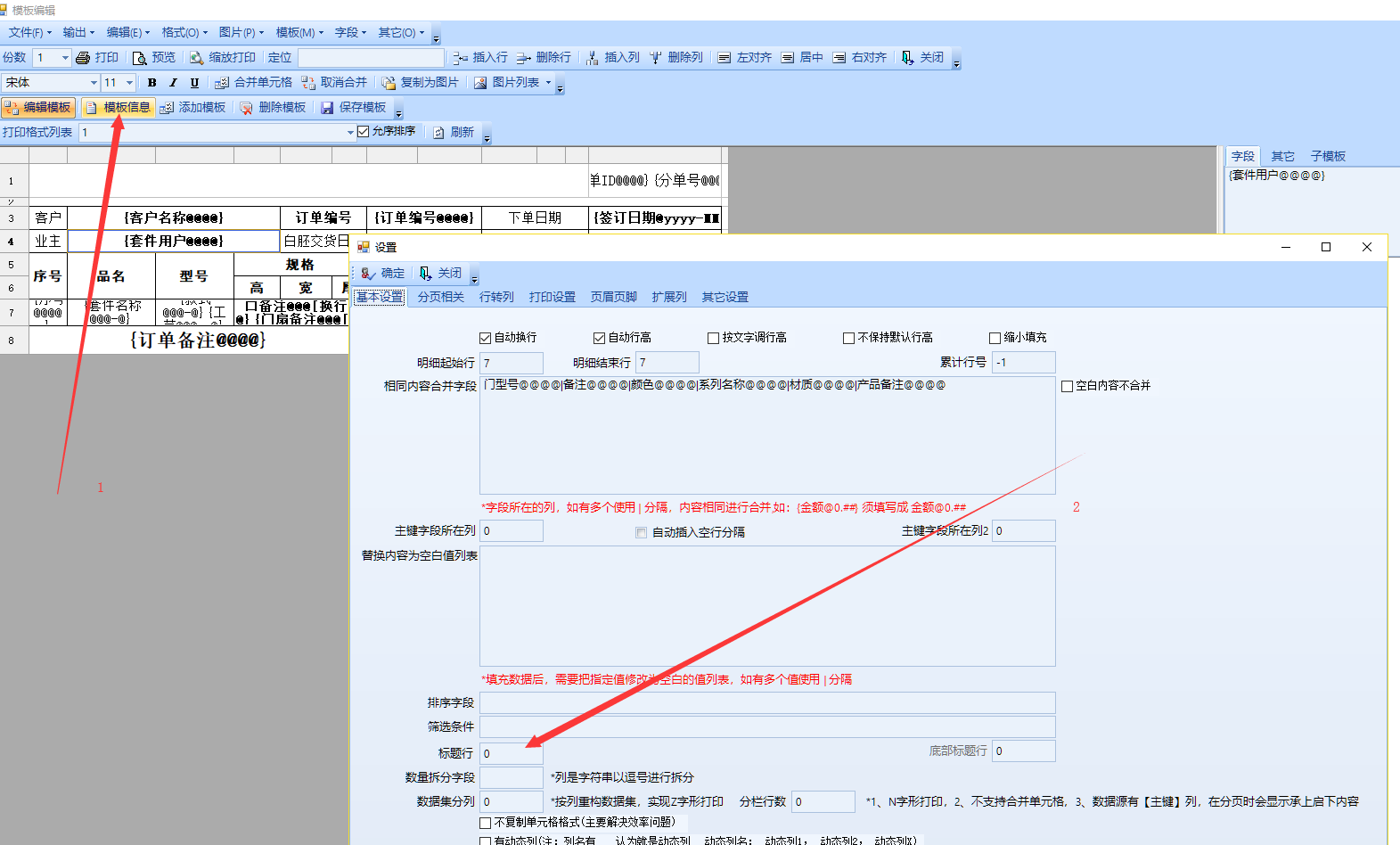Click 关闭 button in settings dialog
Screen dimensions: 1400x845
click(x=441, y=274)
